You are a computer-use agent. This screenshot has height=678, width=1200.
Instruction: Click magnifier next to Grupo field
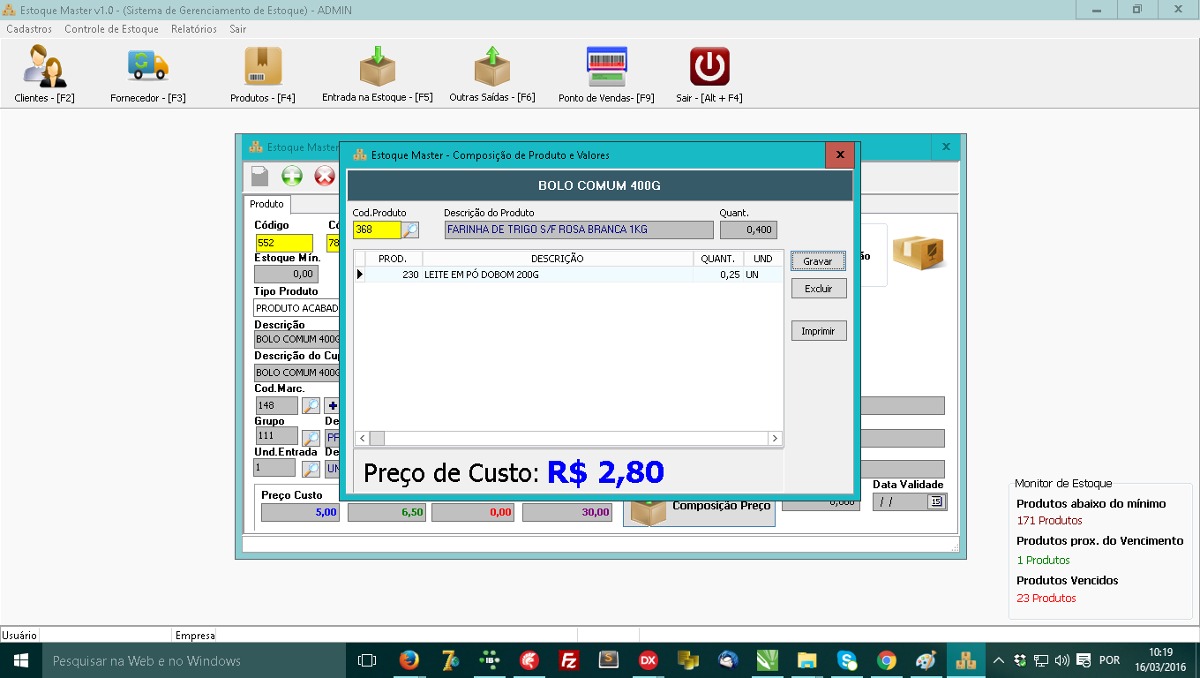coord(311,438)
